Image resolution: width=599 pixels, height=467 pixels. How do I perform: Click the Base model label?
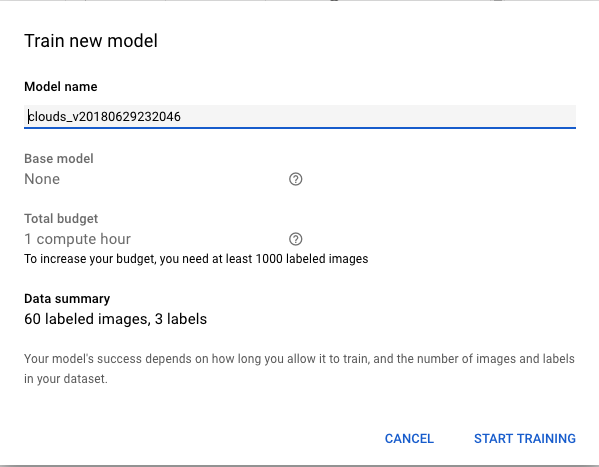[59, 159]
